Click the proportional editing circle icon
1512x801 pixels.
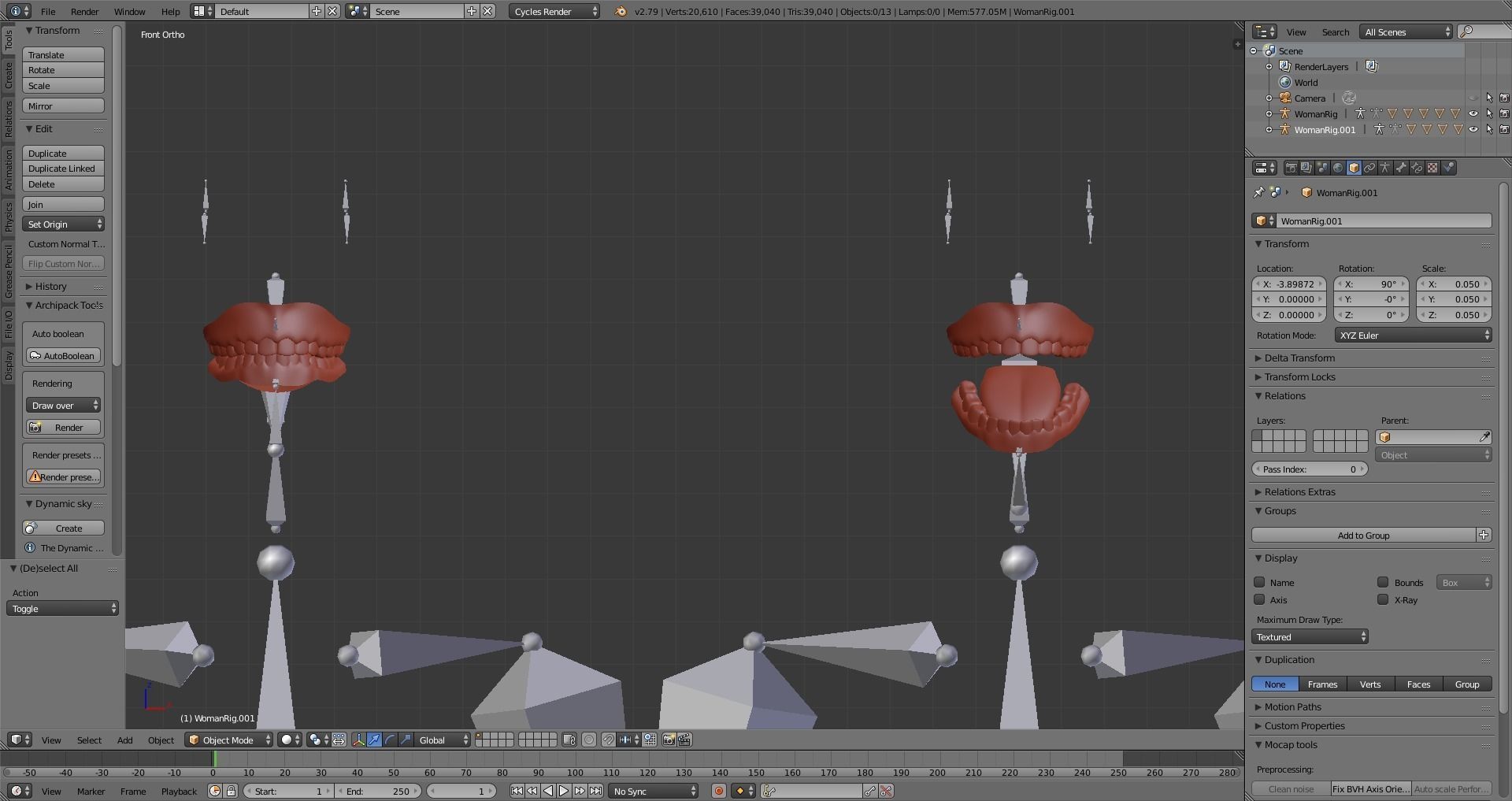click(589, 740)
